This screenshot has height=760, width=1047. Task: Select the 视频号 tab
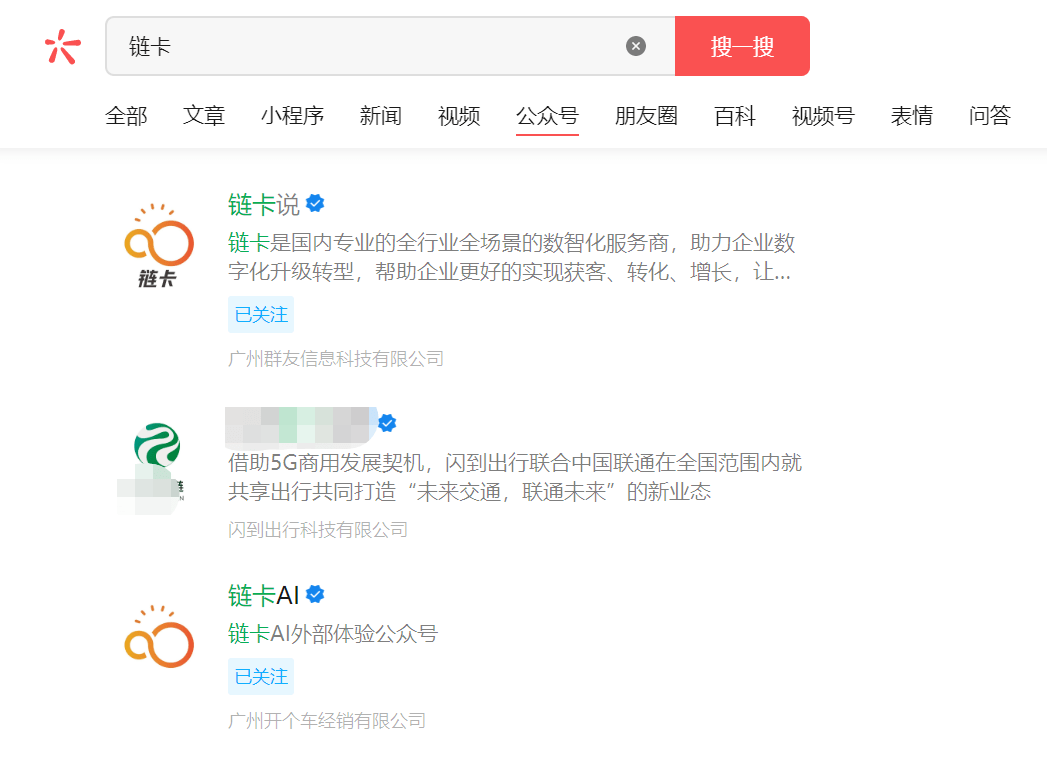[823, 116]
